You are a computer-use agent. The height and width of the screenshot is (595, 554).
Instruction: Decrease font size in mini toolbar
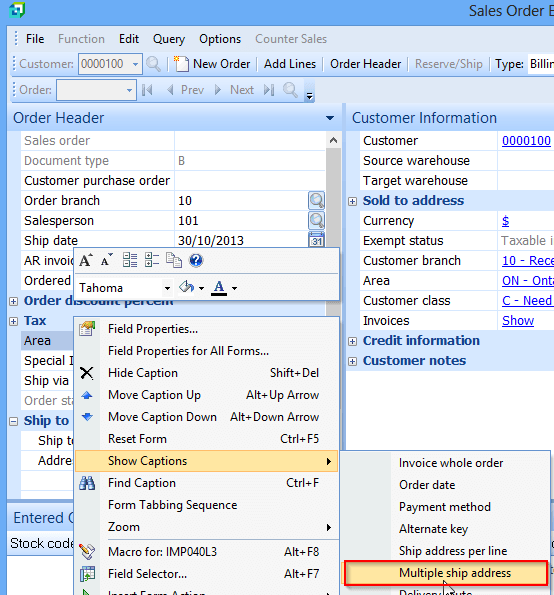pyautogui.click(x=107, y=260)
